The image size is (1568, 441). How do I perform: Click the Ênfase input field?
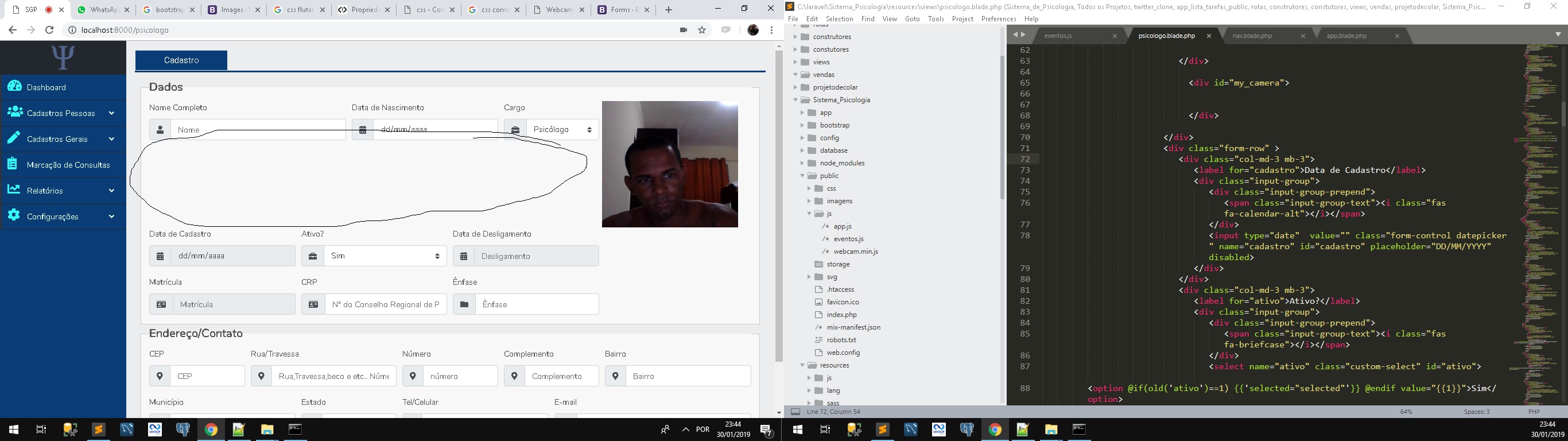coord(537,304)
